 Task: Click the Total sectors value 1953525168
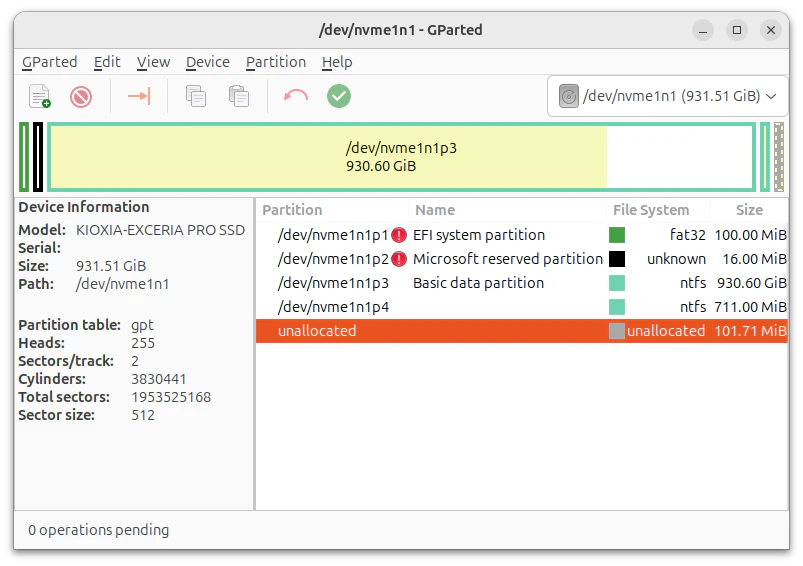(171, 397)
